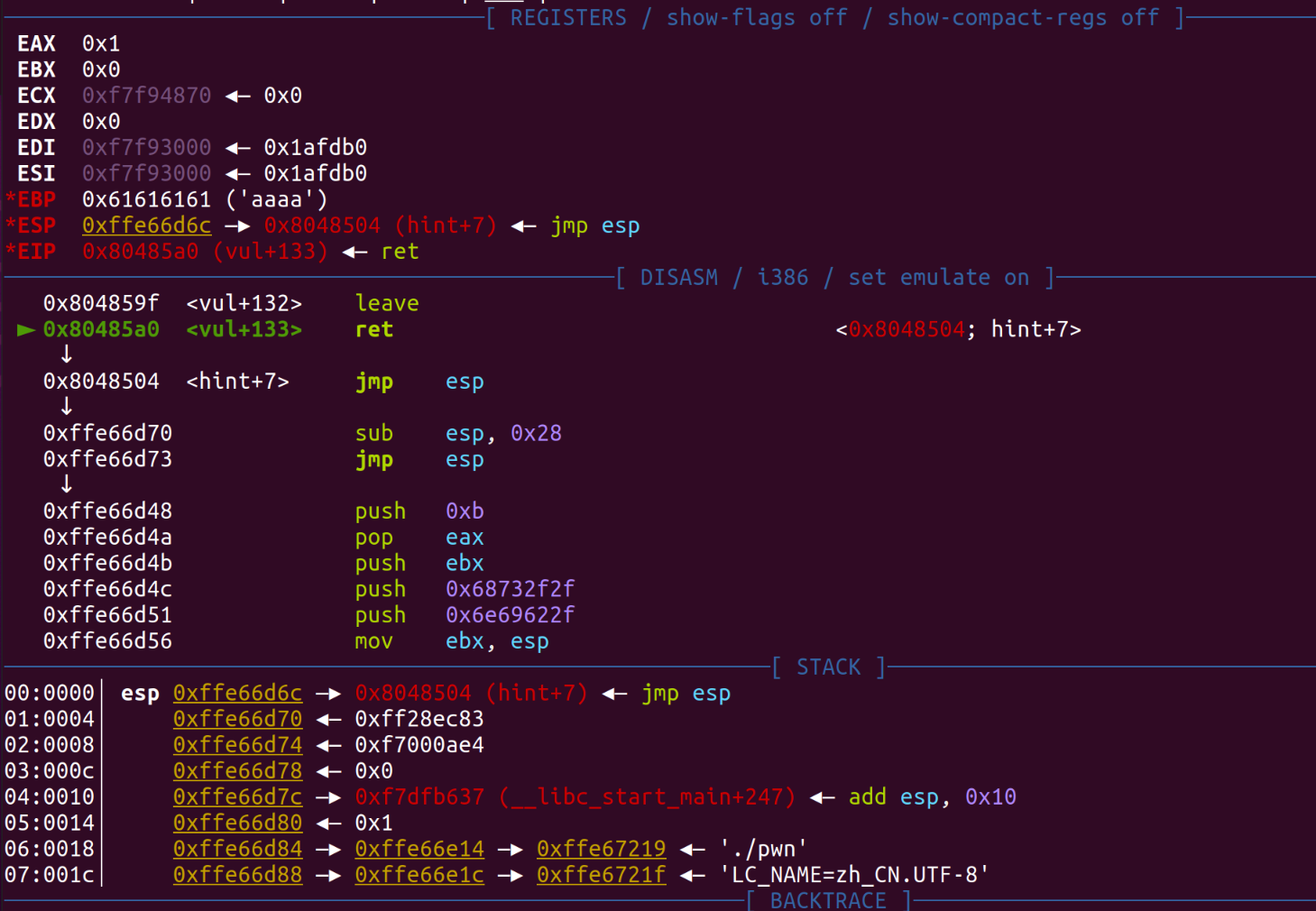Screen dimensions: 1316x911
Task: Select the 'LC_NAME=zh_CN.UTF-8' string
Action: click(853, 874)
